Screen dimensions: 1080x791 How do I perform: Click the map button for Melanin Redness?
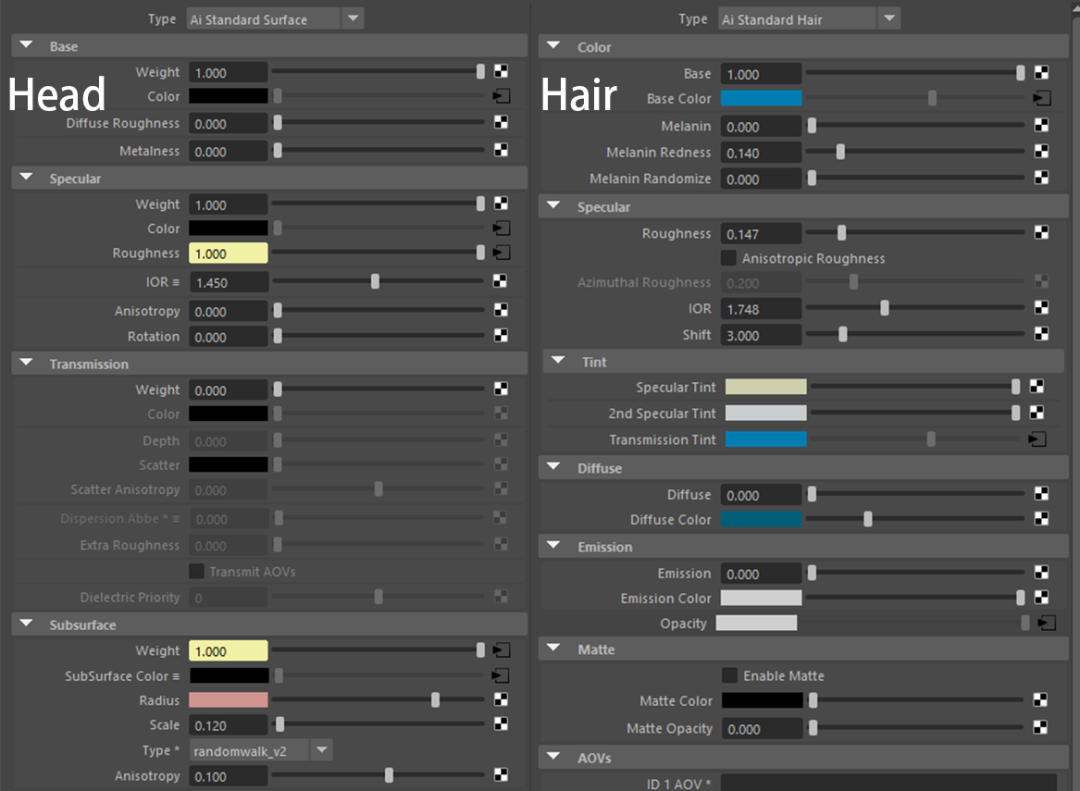(x=1041, y=151)
